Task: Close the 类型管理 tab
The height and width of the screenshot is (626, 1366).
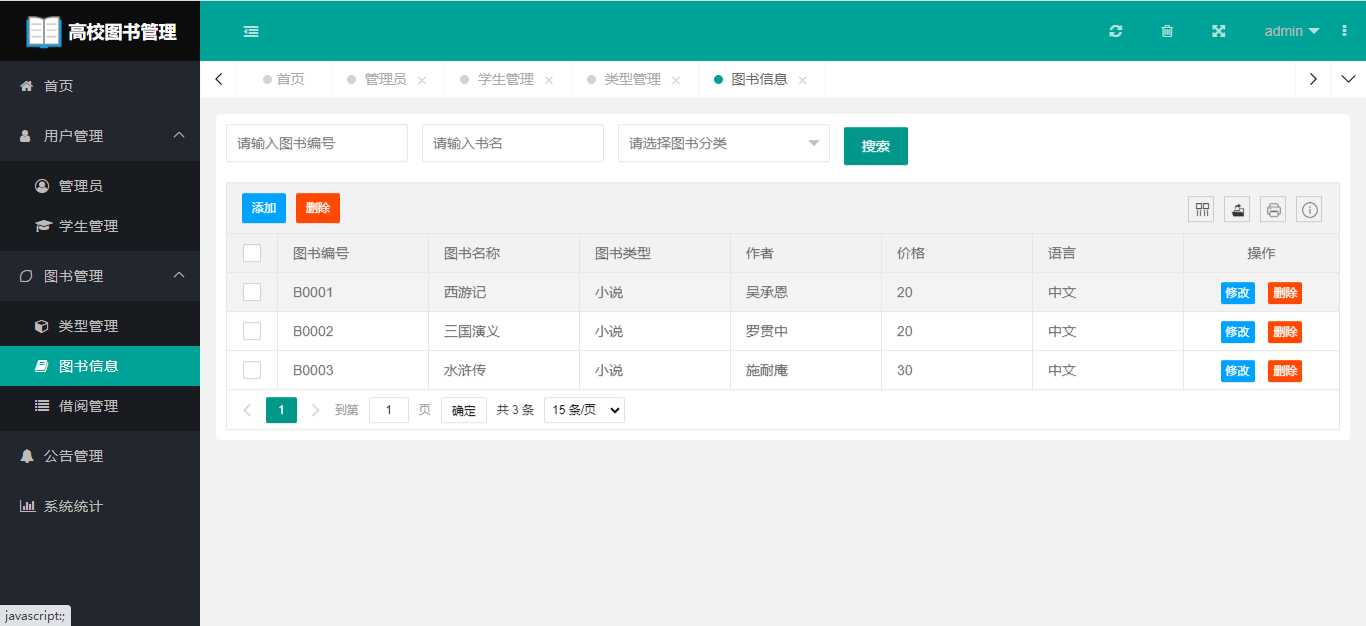Action: pyautogui.click(x=676, y=80)
